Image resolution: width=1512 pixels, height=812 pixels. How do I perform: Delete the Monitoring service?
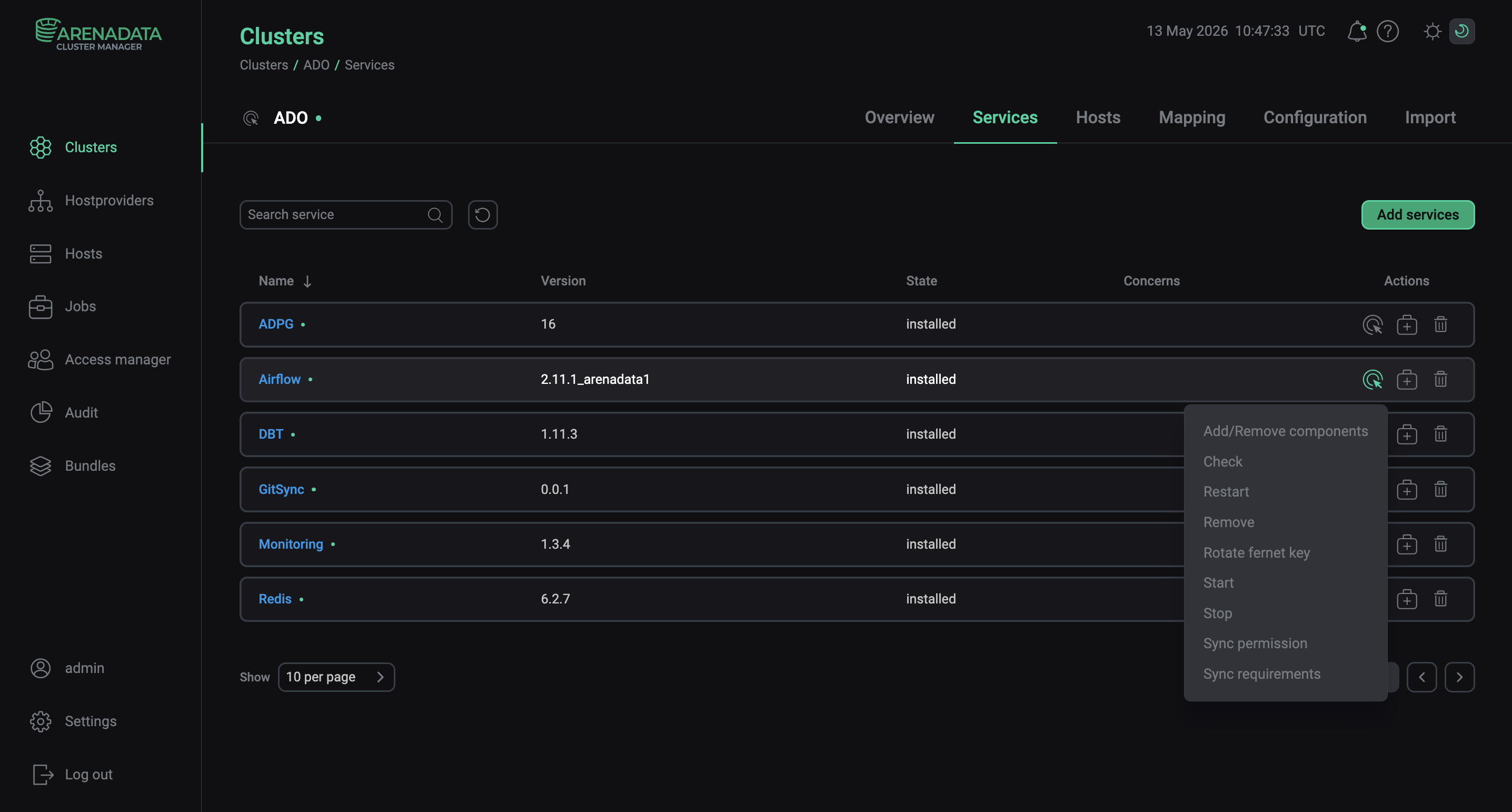coord(1440,544)
